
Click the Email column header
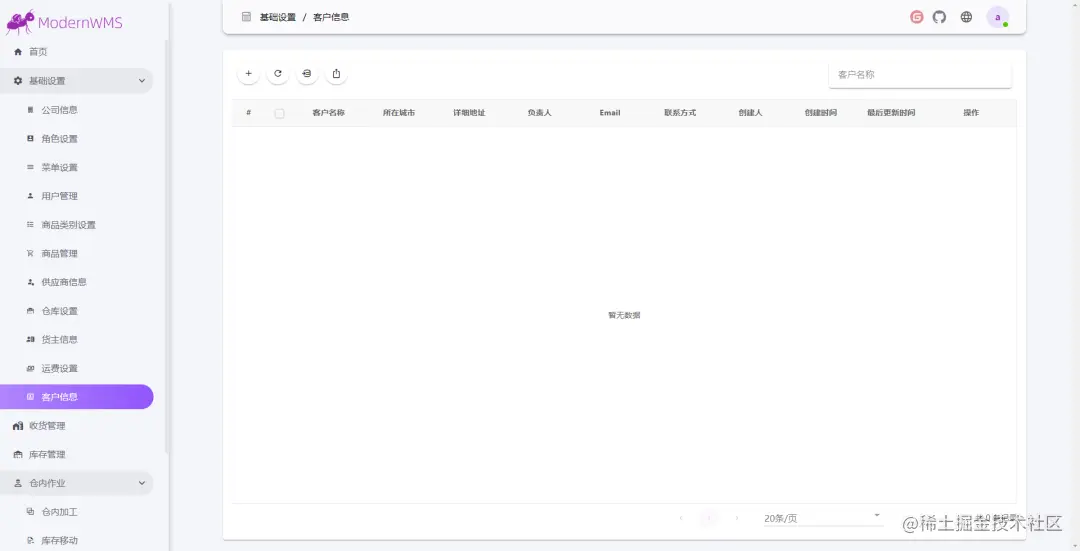(x=610, y=113)
